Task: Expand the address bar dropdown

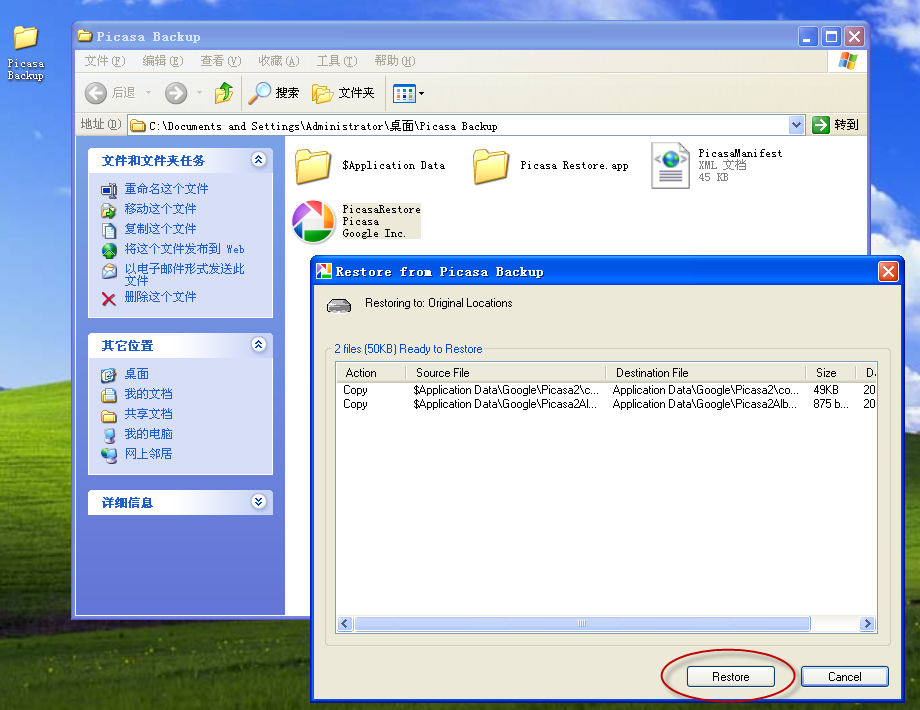Action: [x=796, y=124]
